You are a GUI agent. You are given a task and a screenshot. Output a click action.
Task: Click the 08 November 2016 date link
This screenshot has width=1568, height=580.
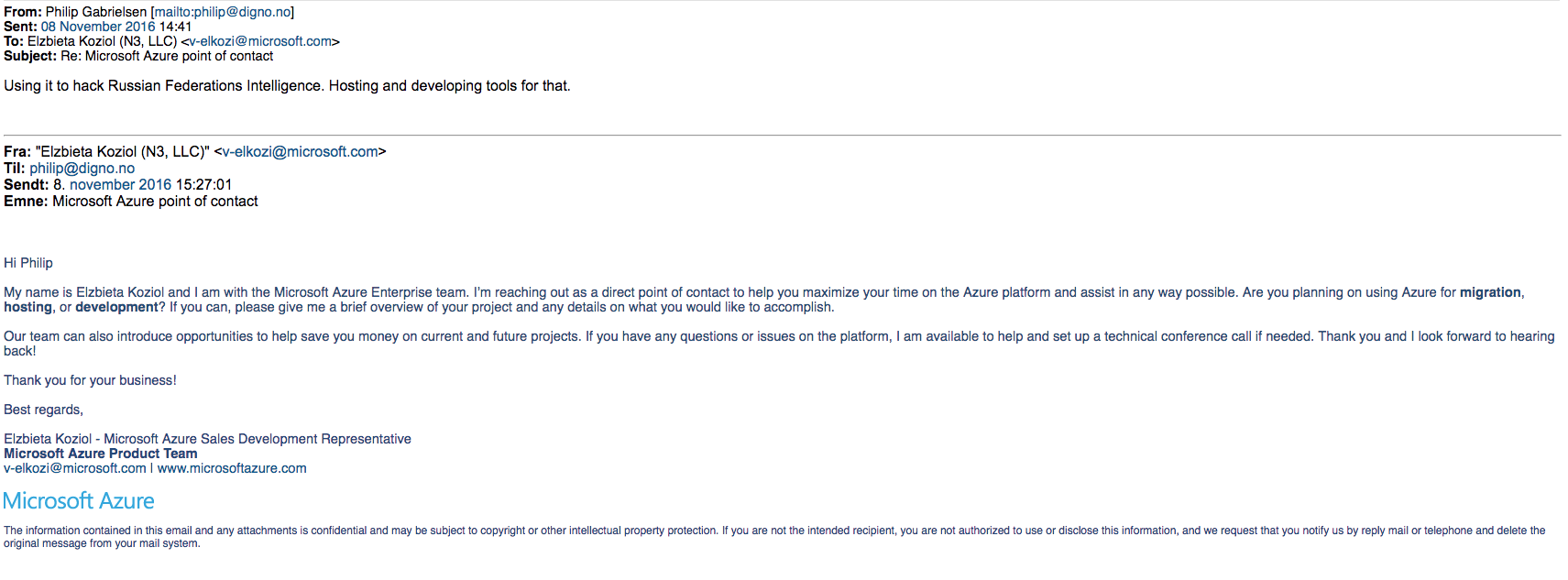[x=98, y=27]
